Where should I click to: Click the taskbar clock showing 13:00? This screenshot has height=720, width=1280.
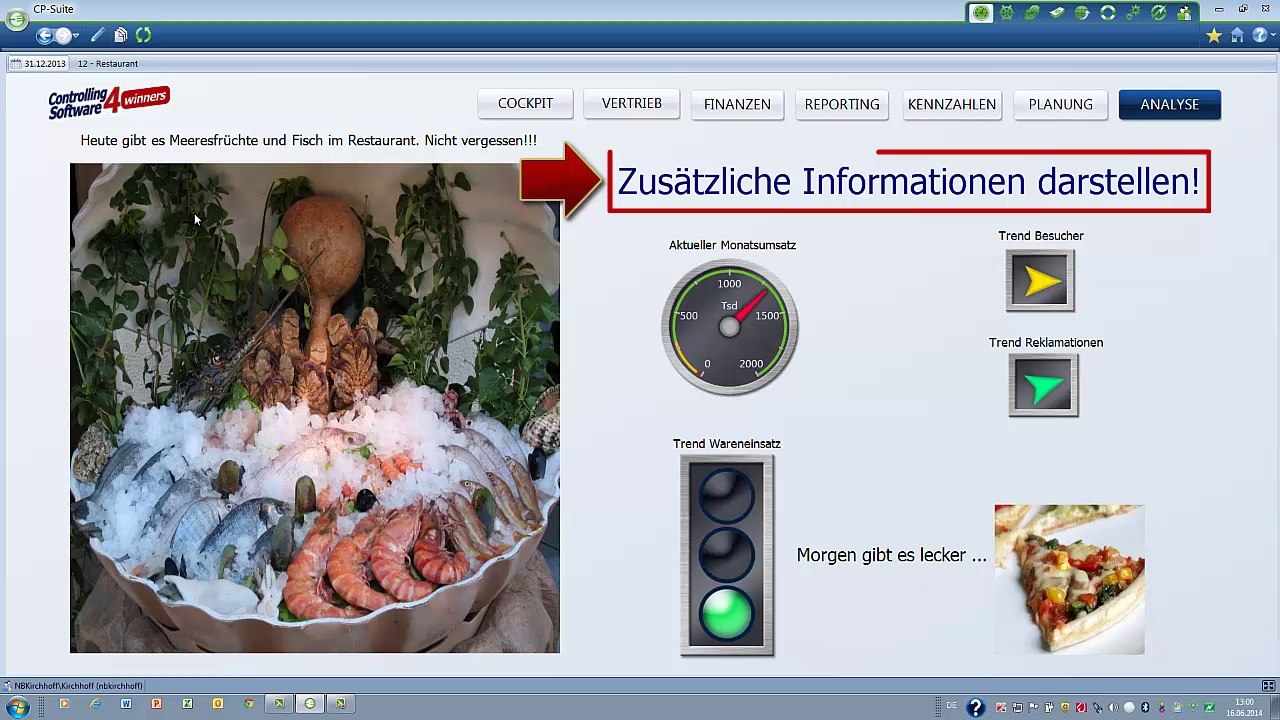pos(1244,707)
